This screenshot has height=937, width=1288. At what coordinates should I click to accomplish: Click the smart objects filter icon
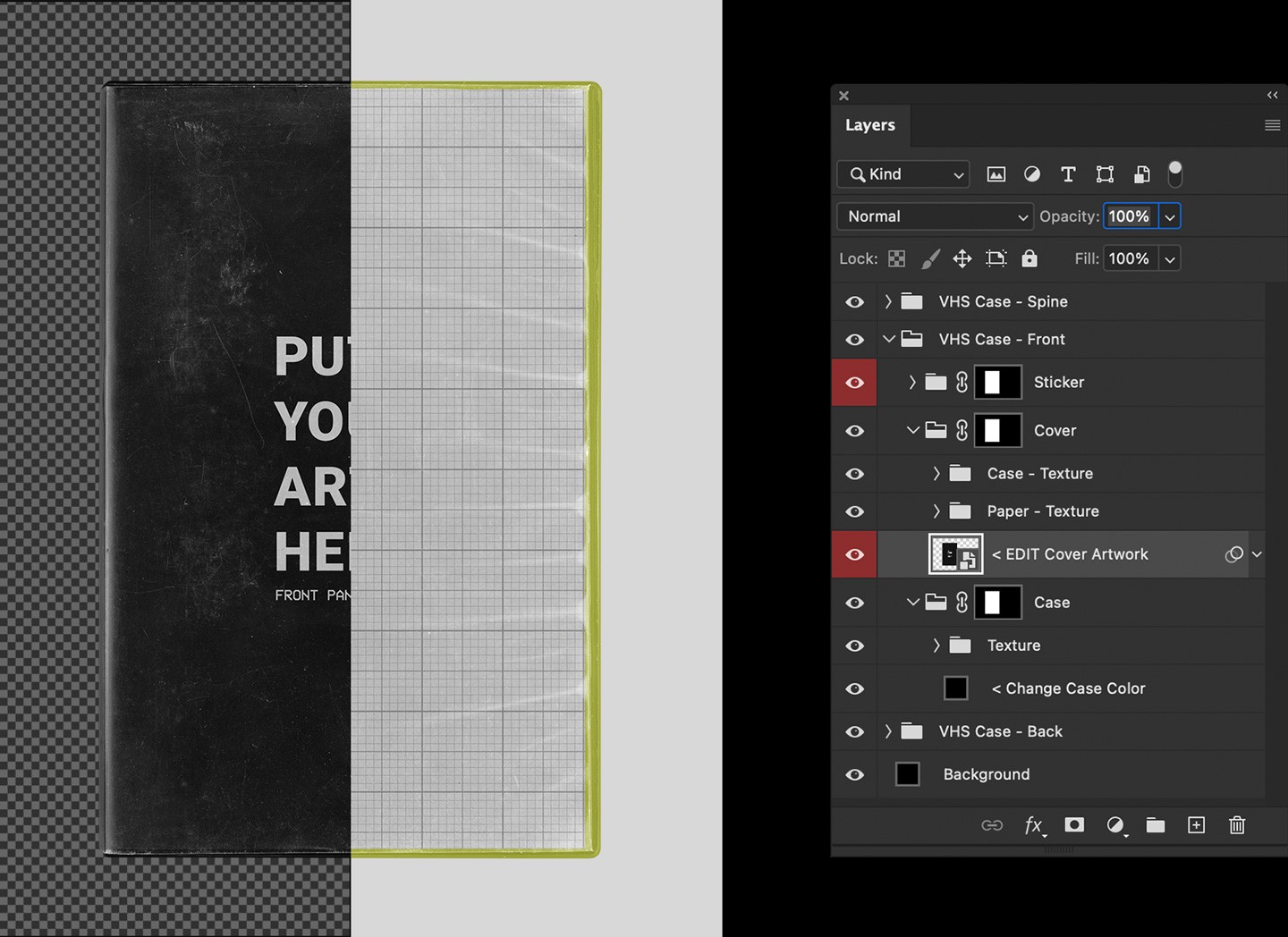1141,174
